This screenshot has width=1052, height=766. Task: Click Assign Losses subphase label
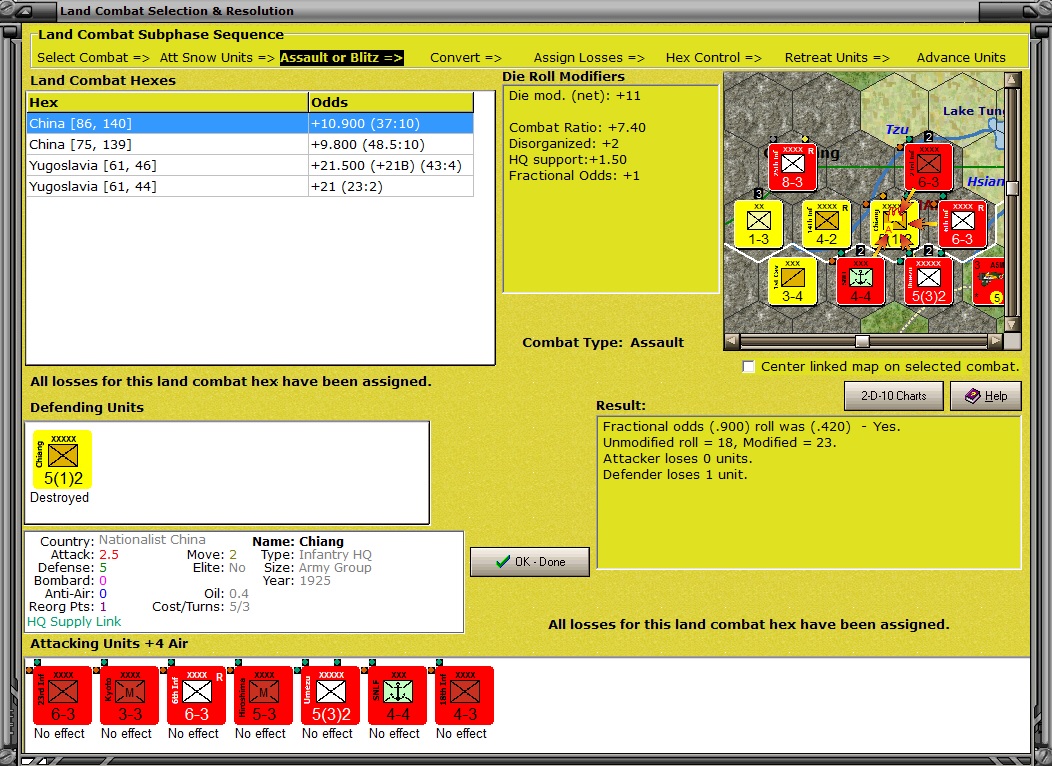(589, 58)
